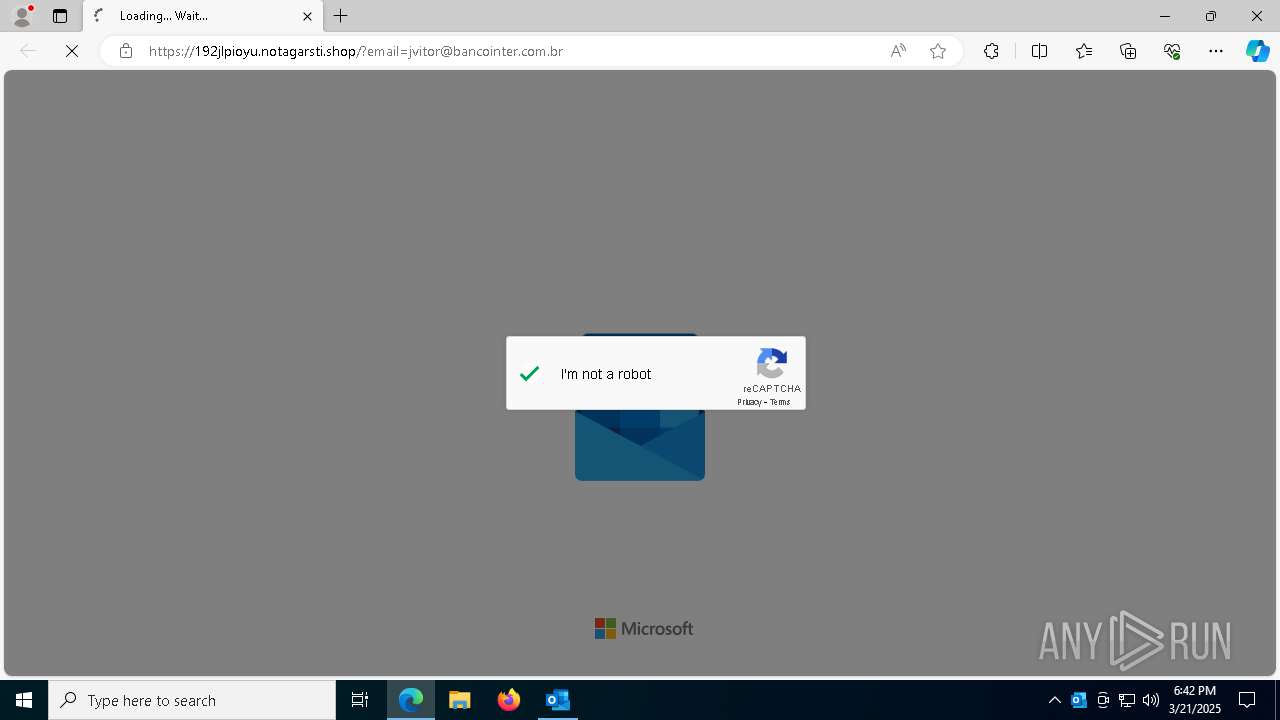Image resolution: width=1280 pixels, height=720 pixels.
Task: Click the Meet Now tray icon
Action: 1103,700
